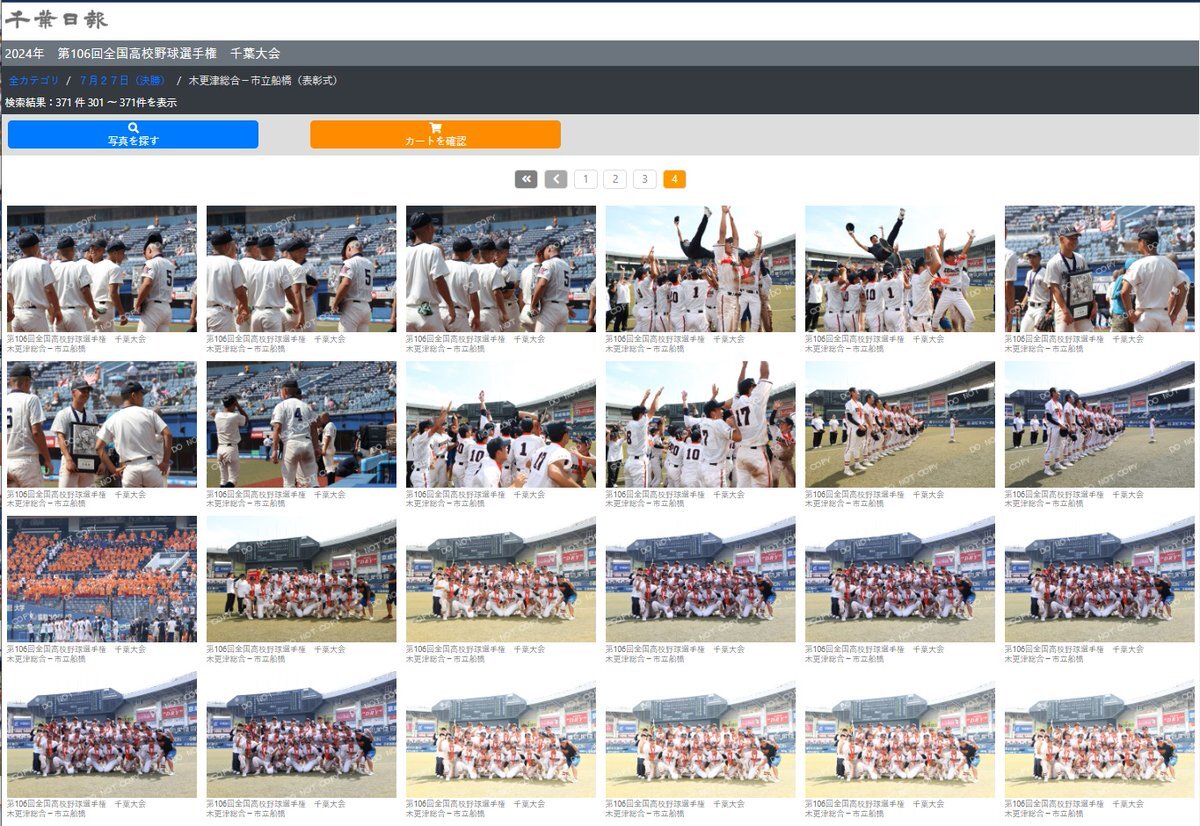Click the 写真を探す search button

click(x=133, y=134)
